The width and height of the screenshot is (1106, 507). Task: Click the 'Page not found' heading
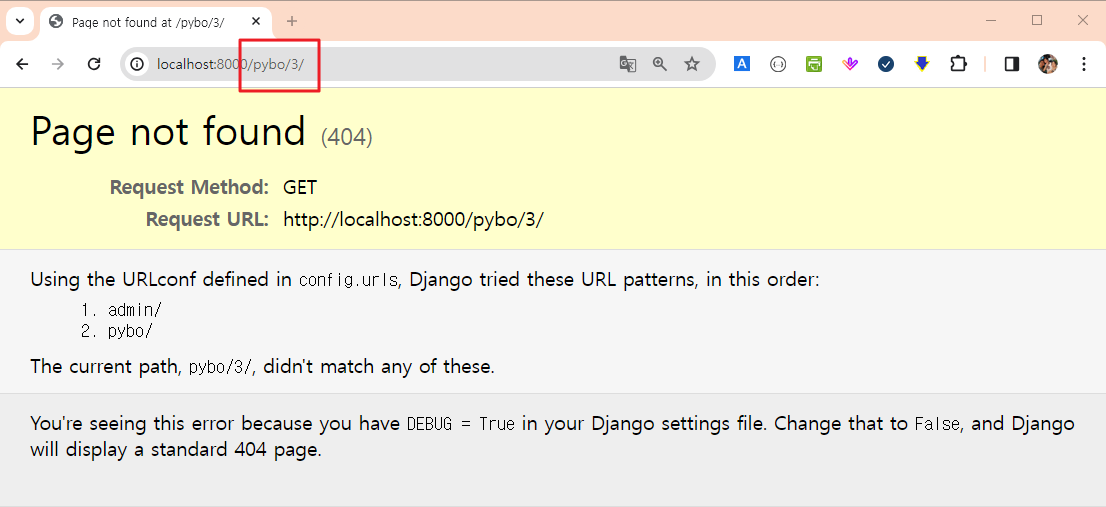169,131
